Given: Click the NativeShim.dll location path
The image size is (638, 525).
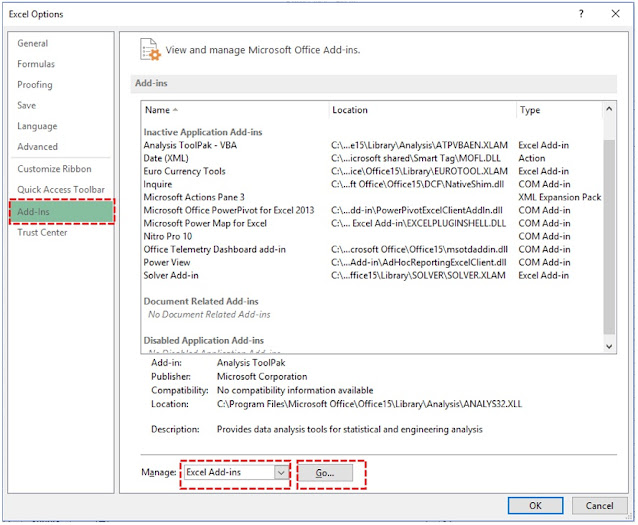Looking at the screenshot, I should (x=417, y=184).
